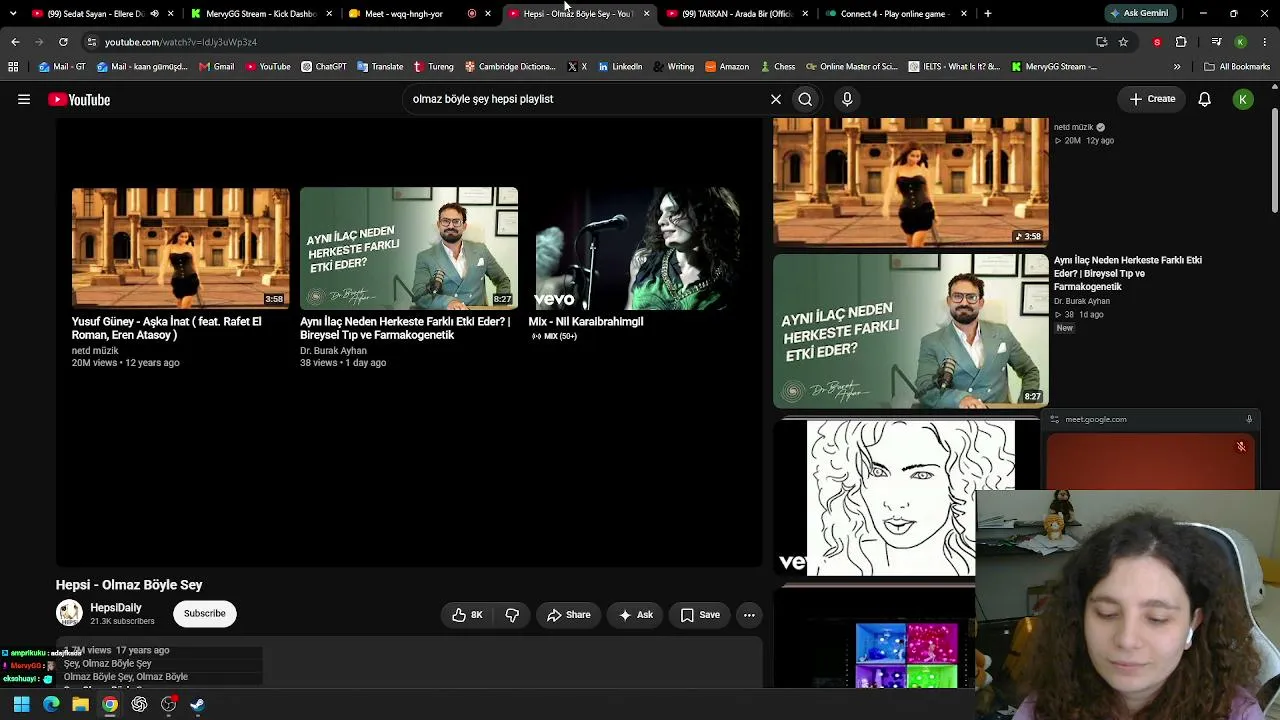Viewport: 1280px width, 720px height.
Task: Open the Mix - Nil Karaibrahimgil end-screen card
Action: pos(637,247)
